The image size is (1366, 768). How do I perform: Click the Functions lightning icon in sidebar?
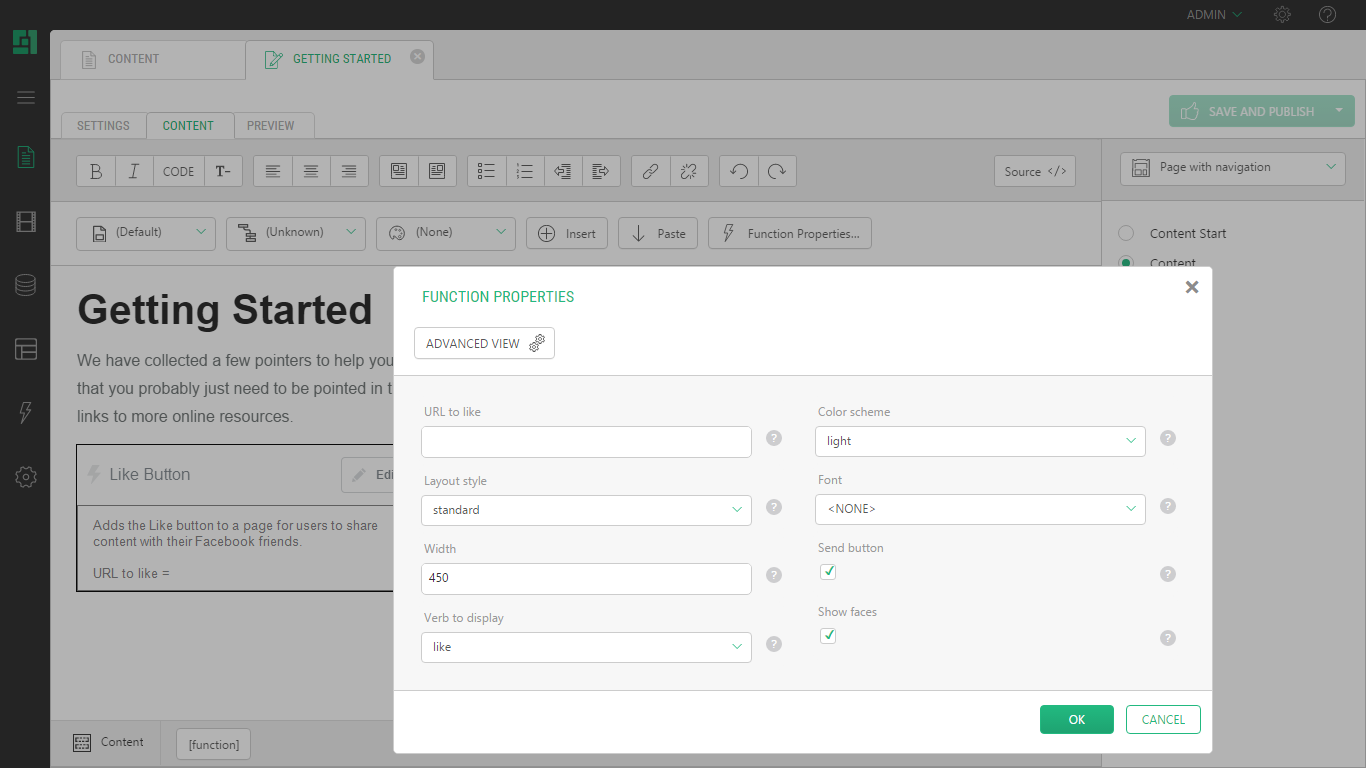coord(26,413)
